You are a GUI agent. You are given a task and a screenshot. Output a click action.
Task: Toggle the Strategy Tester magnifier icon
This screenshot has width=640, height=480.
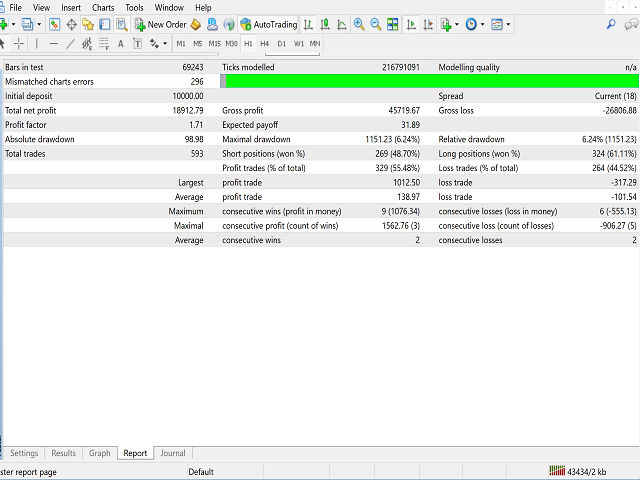point(122,24)
